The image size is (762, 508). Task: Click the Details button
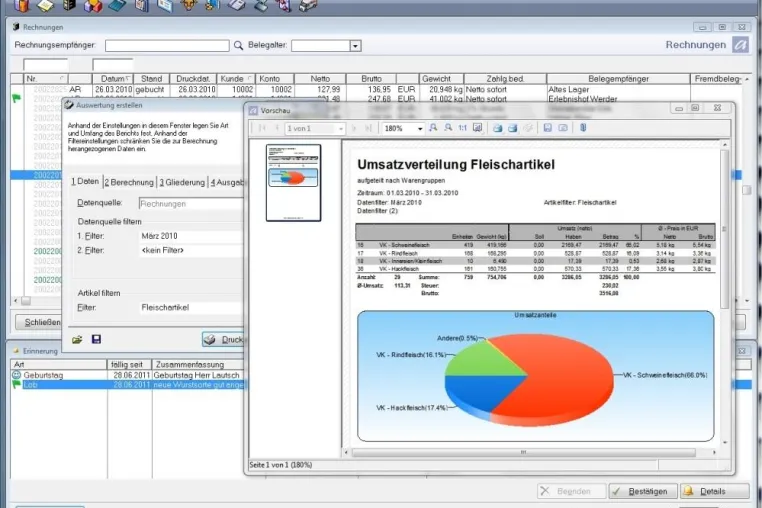714,491
